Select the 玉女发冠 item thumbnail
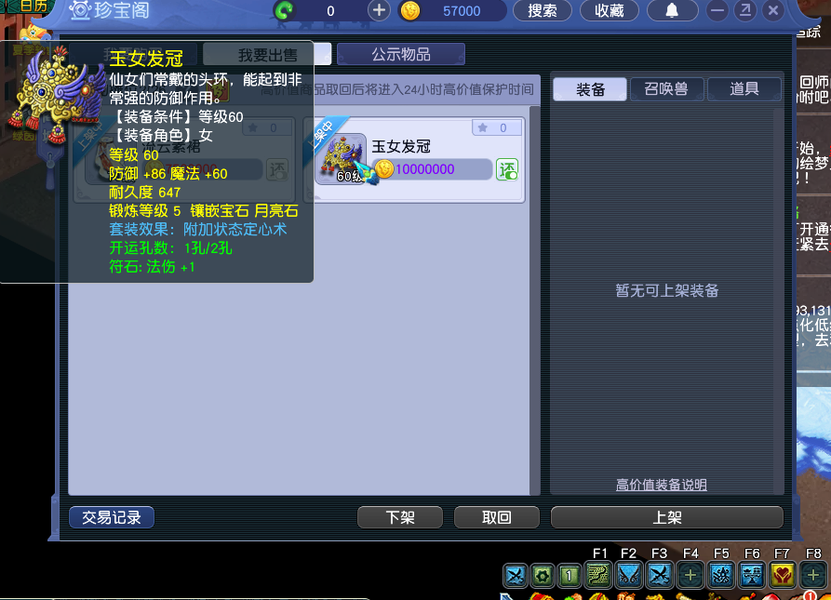 342,159
